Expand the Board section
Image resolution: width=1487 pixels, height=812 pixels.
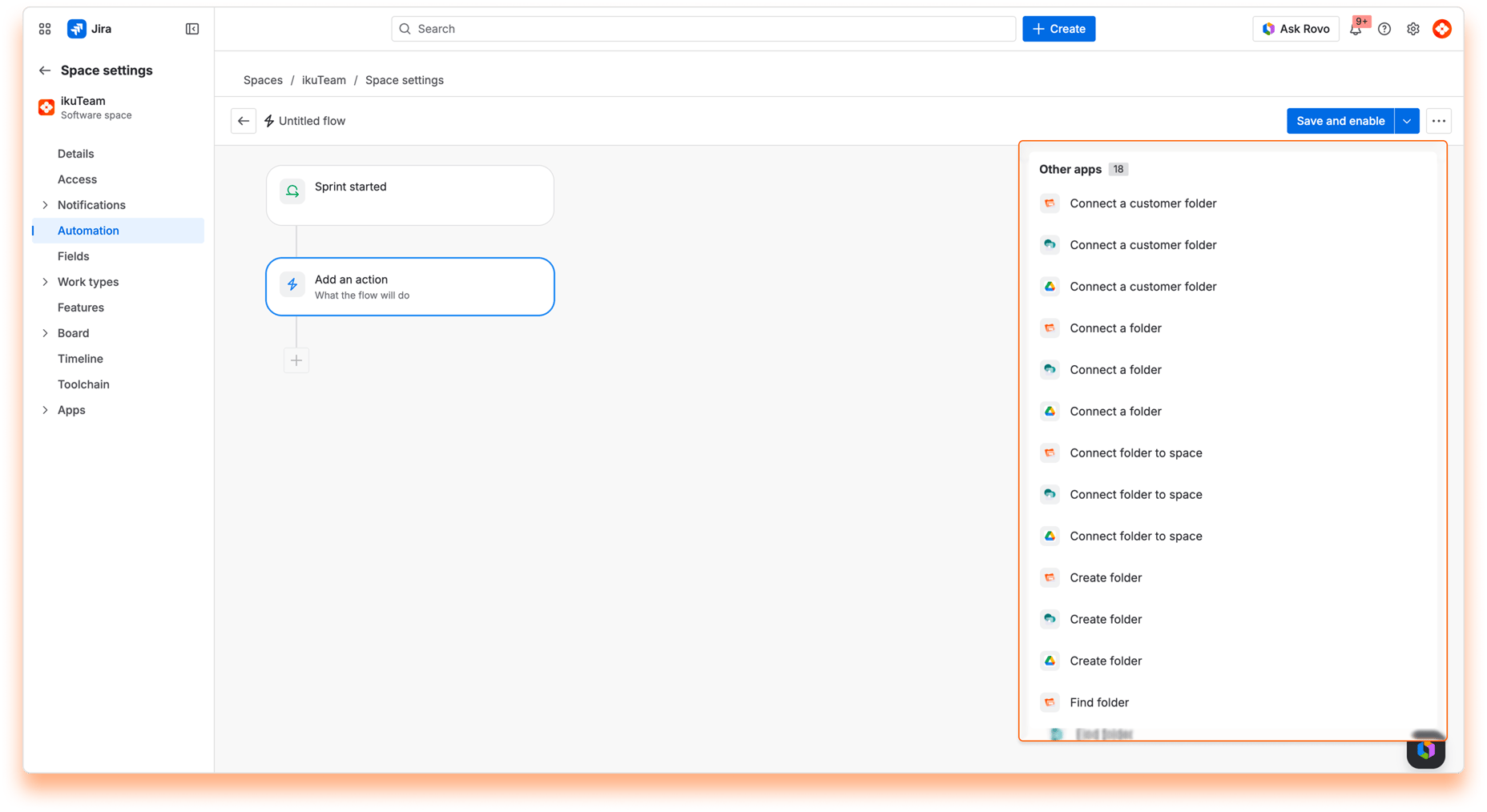tap(45, 333)
